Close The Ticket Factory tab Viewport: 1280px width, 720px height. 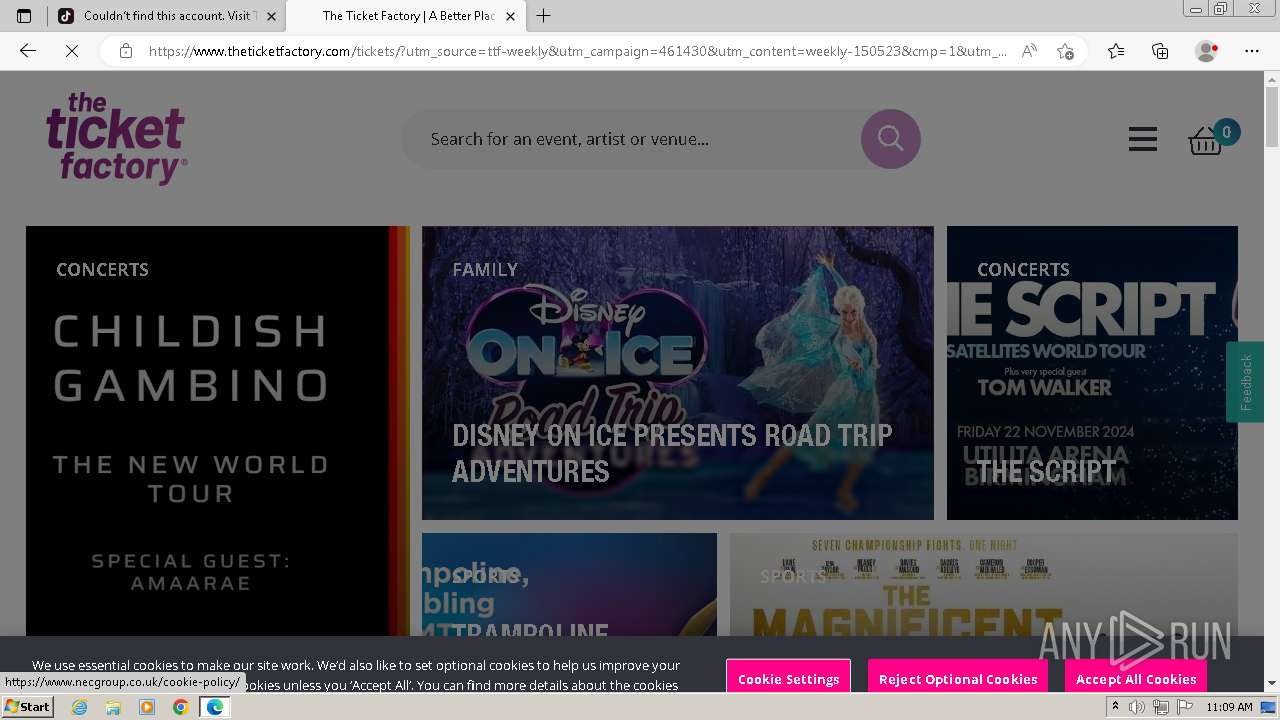pos(510,16)
